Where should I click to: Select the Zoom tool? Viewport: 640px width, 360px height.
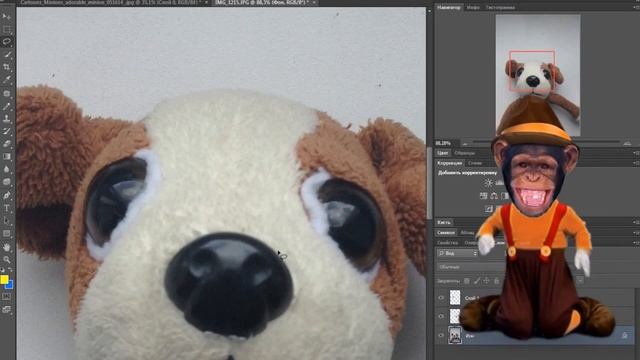click(7, 260)
